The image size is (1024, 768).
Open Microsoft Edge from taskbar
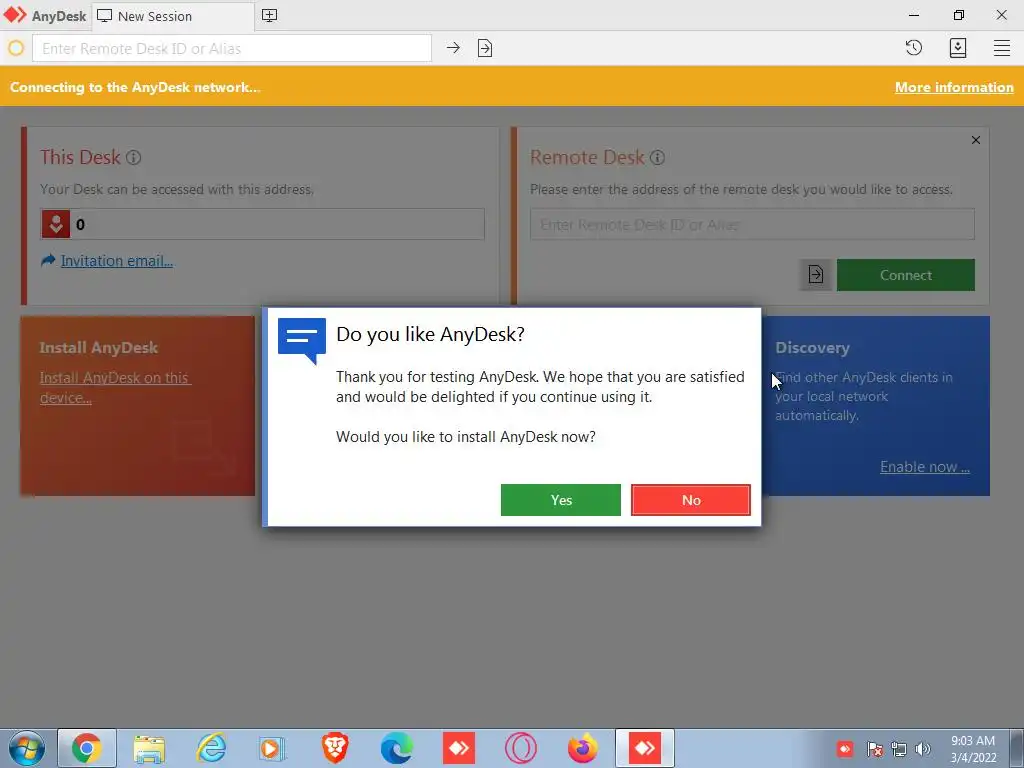(x=397, y=748)
